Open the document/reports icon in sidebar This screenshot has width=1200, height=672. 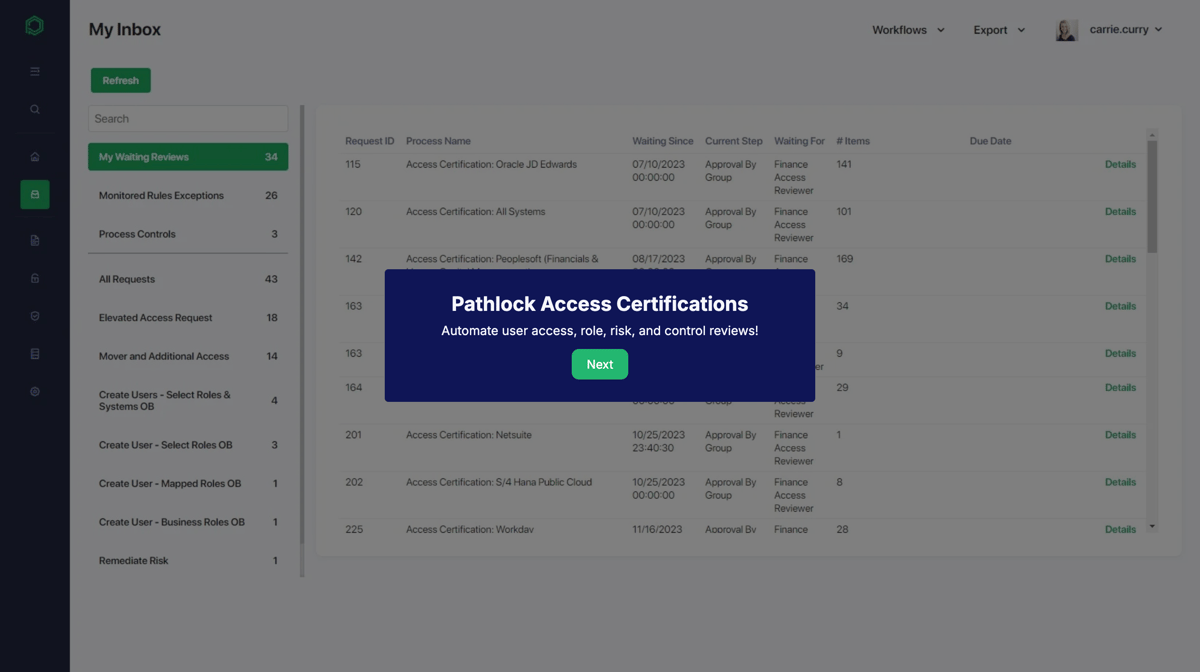click(x=35, y=241)
